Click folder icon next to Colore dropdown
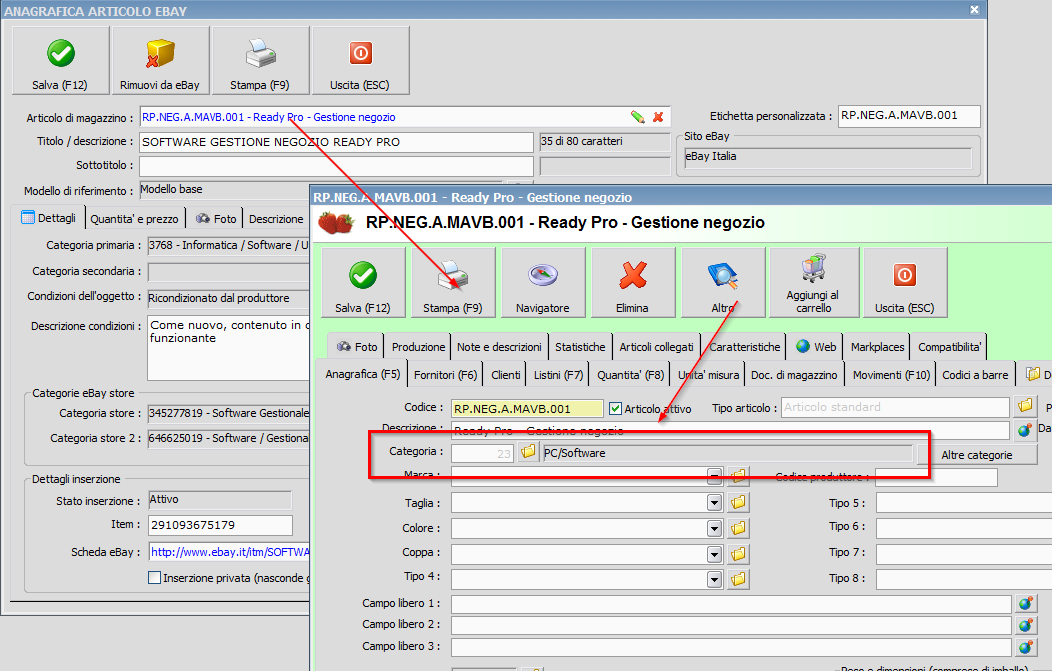The width and height of the screenshot is (1052, 671). pos(738,528)
